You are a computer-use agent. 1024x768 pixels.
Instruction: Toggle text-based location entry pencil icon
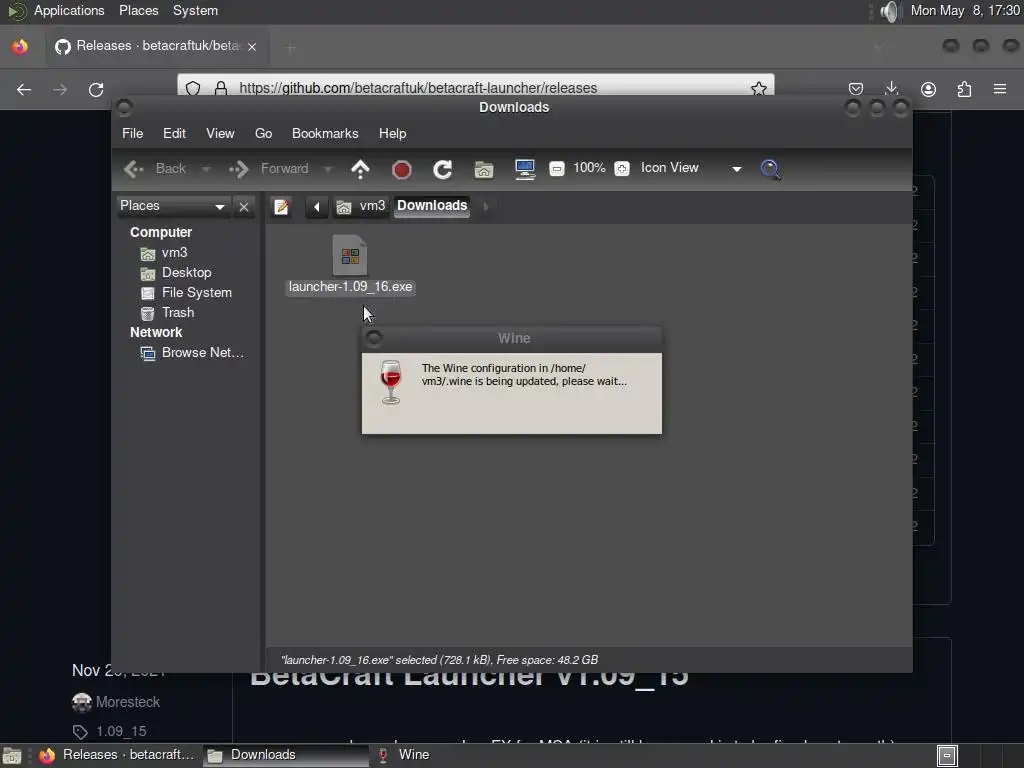coord(281,207)
